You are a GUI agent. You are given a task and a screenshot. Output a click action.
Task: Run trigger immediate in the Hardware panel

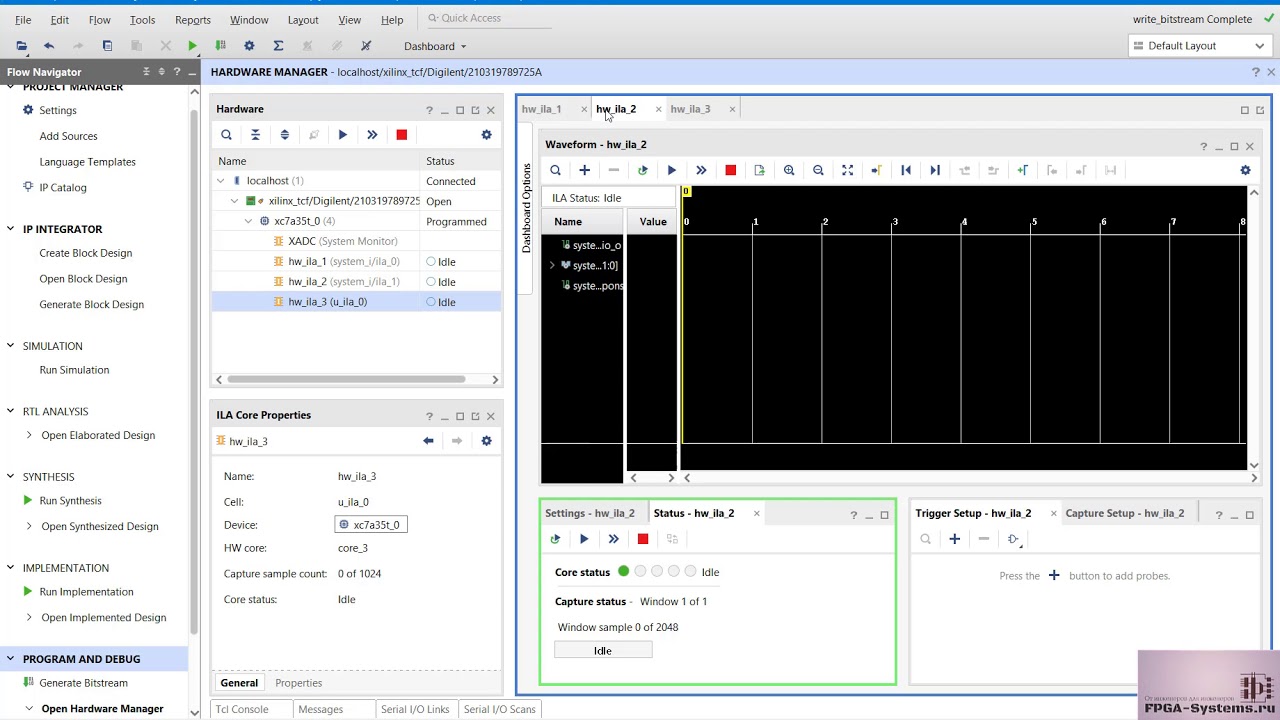point(372,135)
